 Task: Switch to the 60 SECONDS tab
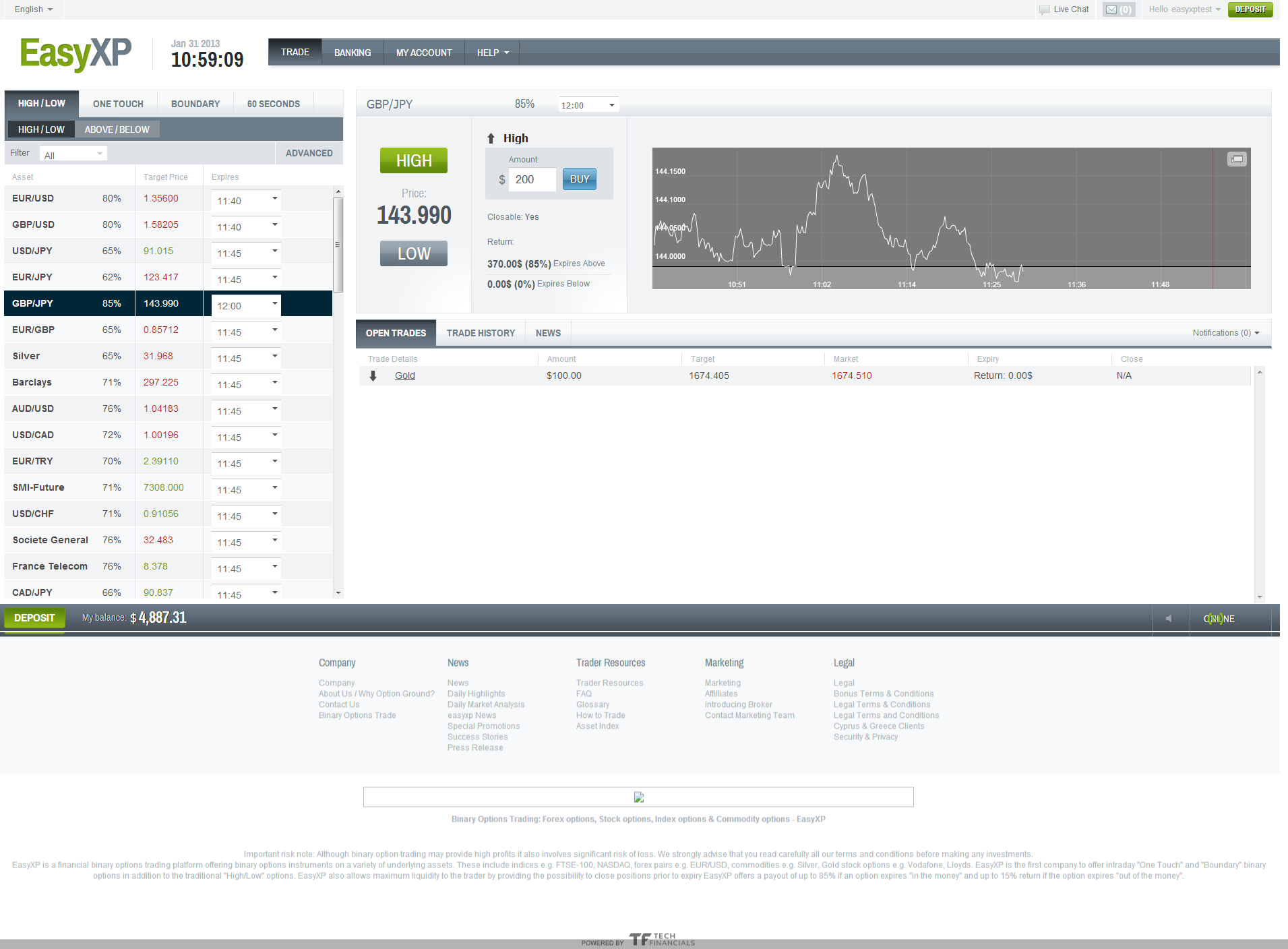coord(274,104)
